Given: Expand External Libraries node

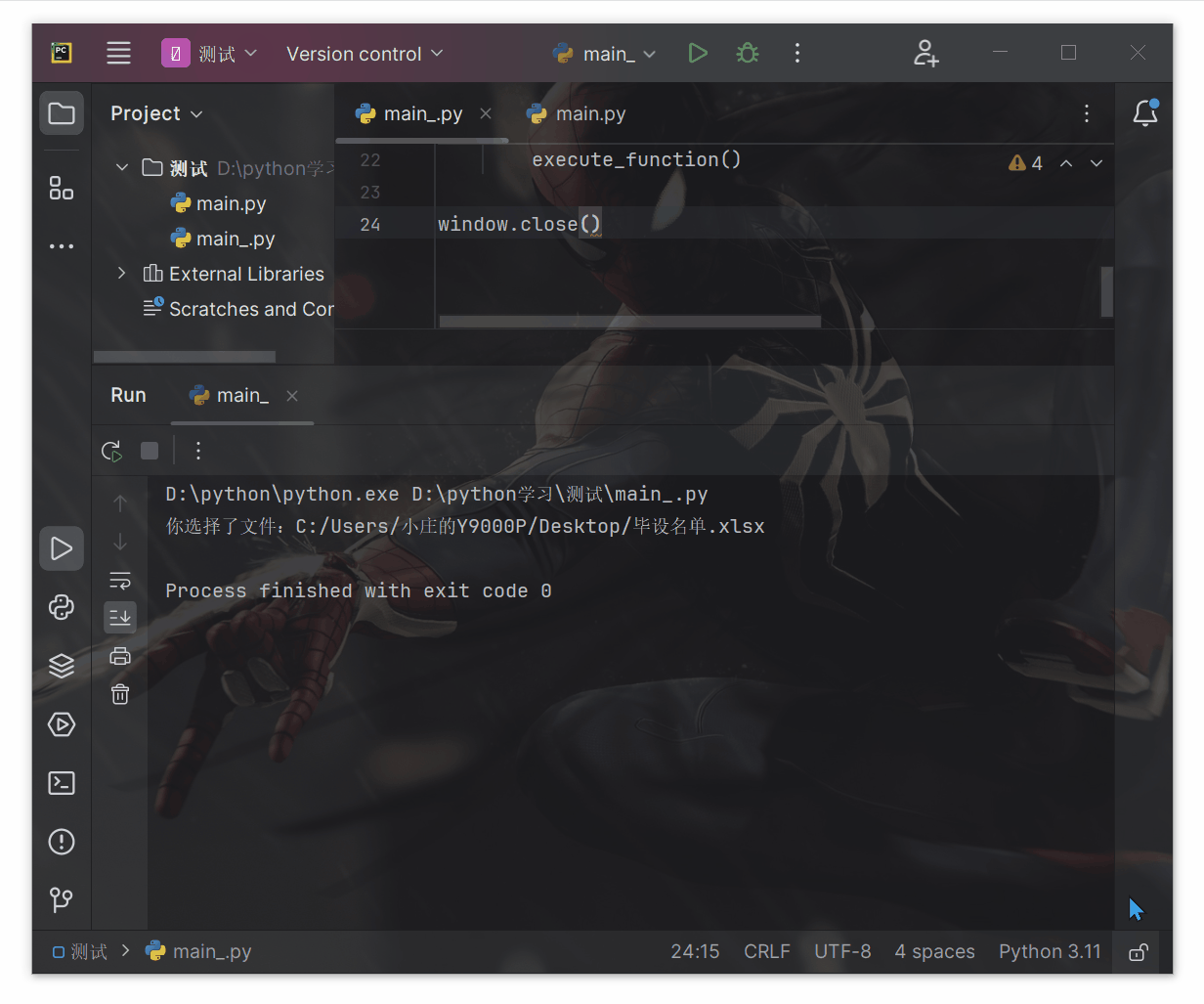Looking at the screenshot, I should [122, 274].
